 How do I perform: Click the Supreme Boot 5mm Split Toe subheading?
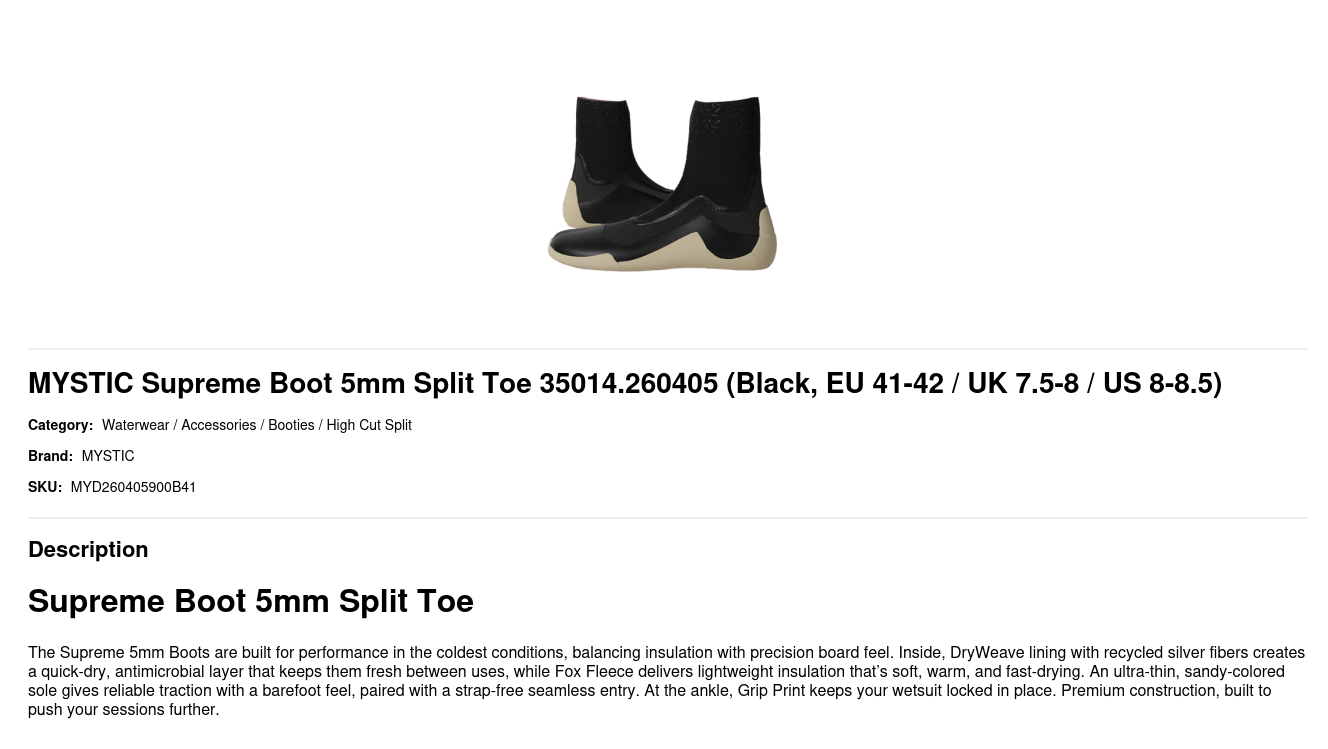coord(250,601)
